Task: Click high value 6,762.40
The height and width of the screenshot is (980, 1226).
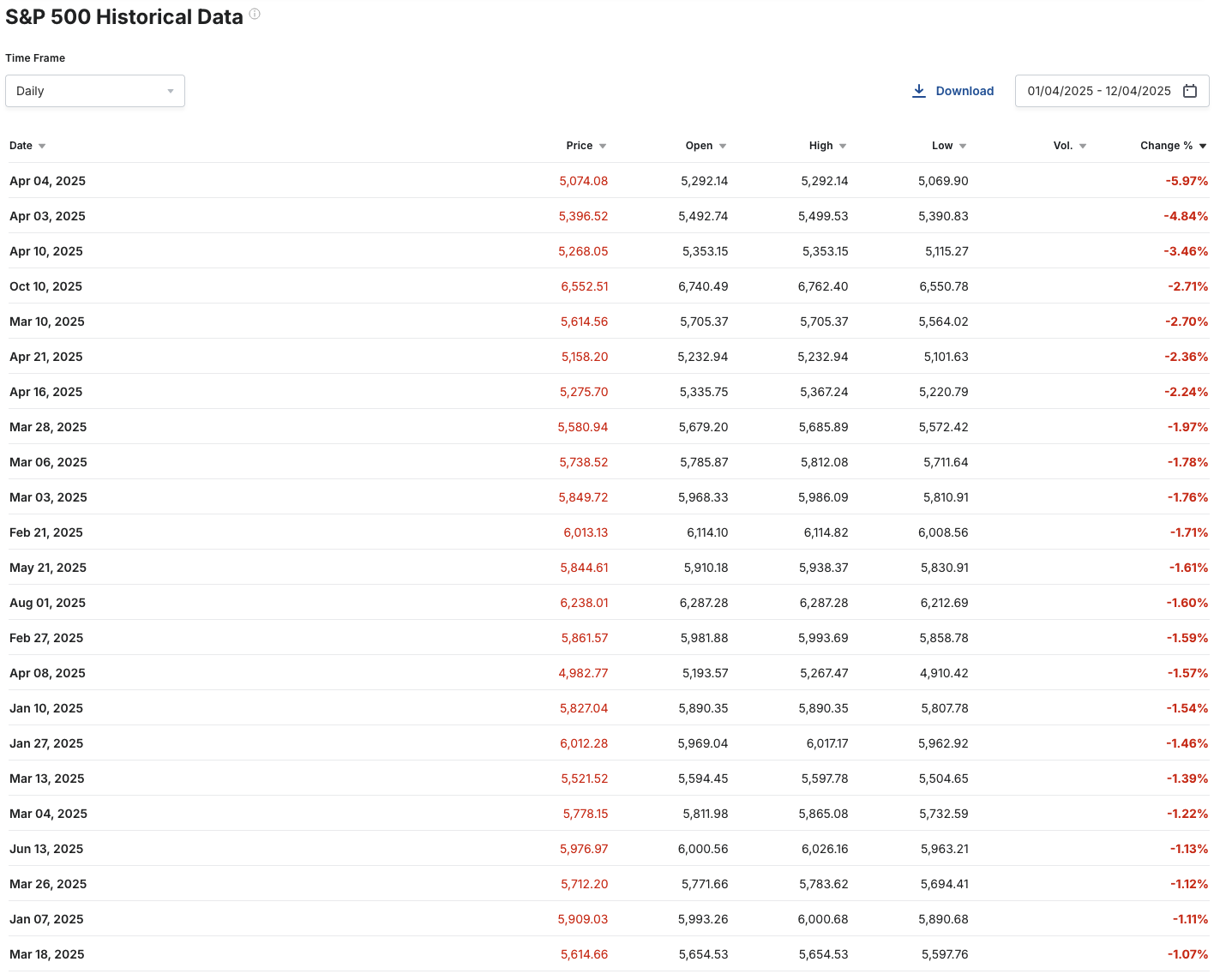Action: pos(823,286)
